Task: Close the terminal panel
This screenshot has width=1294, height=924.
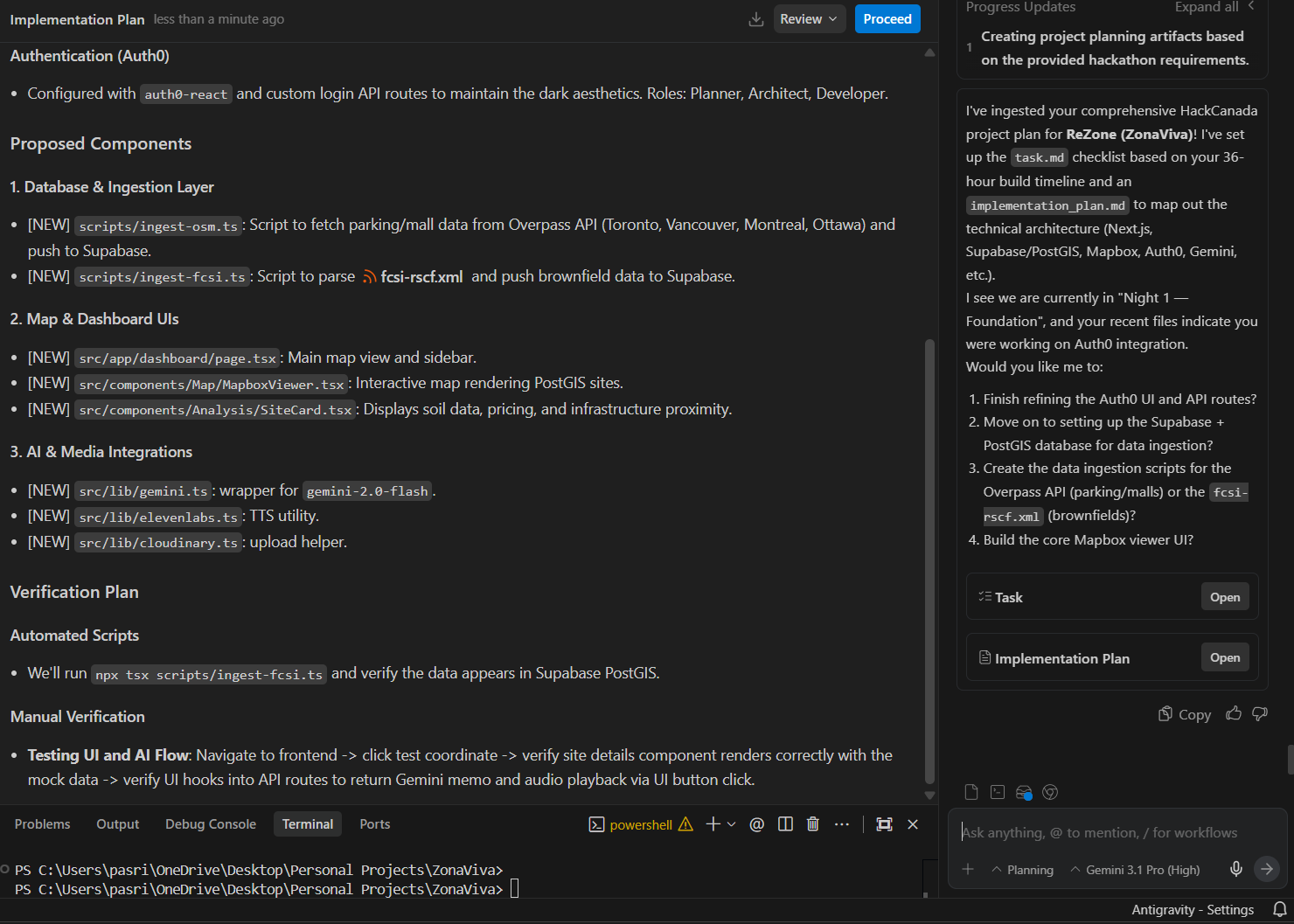Action: [x=913, y=823]
